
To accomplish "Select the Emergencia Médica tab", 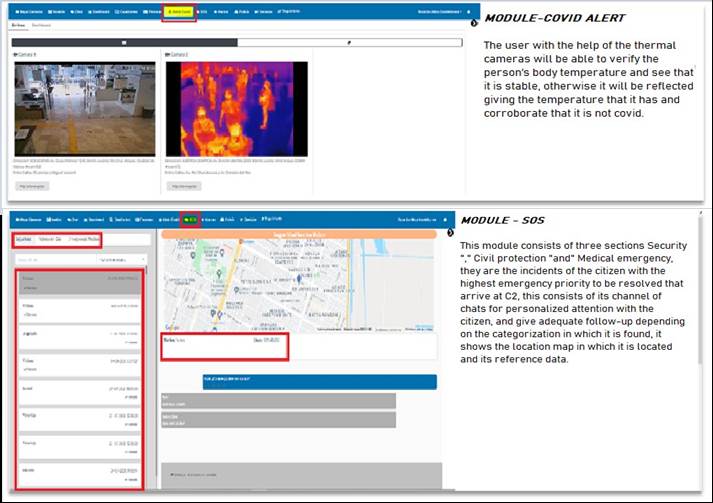I will click(84, 240).
